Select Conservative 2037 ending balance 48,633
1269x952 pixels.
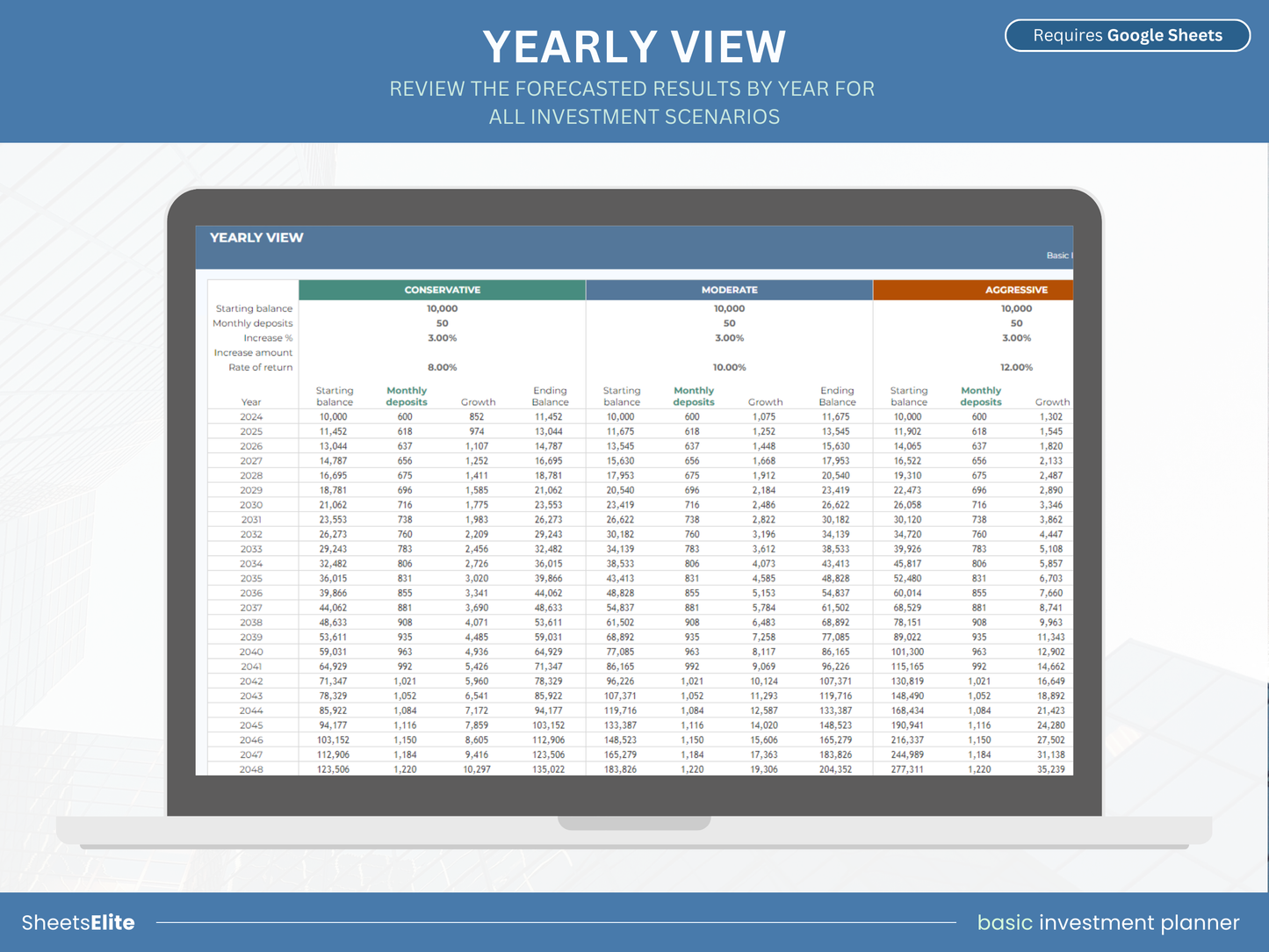[x=548, y=608]
